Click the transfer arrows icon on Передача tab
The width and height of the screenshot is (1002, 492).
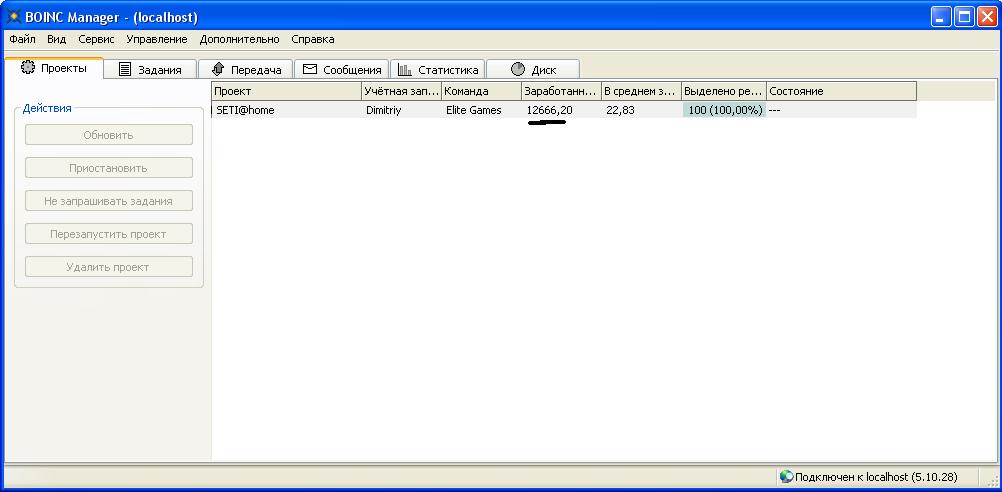click(x=218, y=70)
